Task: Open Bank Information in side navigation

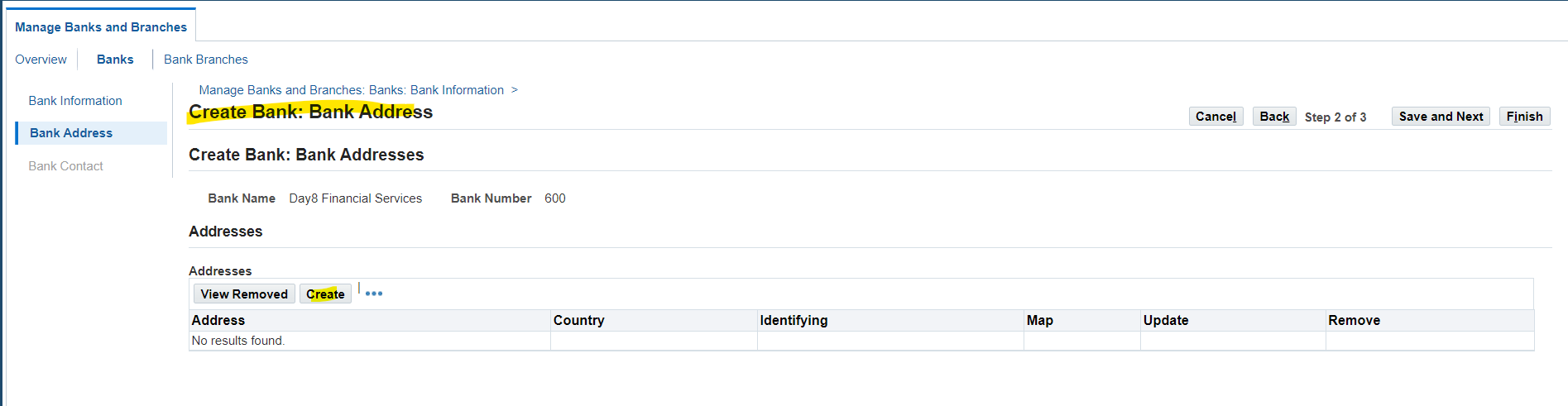Action: click(75, 101)
